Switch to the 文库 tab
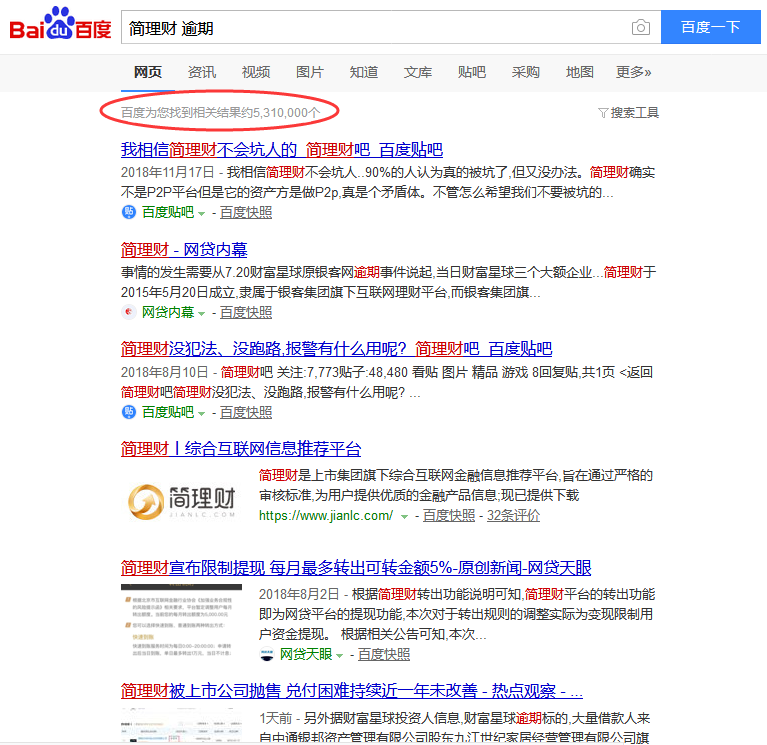Viewport: 767px width, 745px height. (x=417, y=72)
